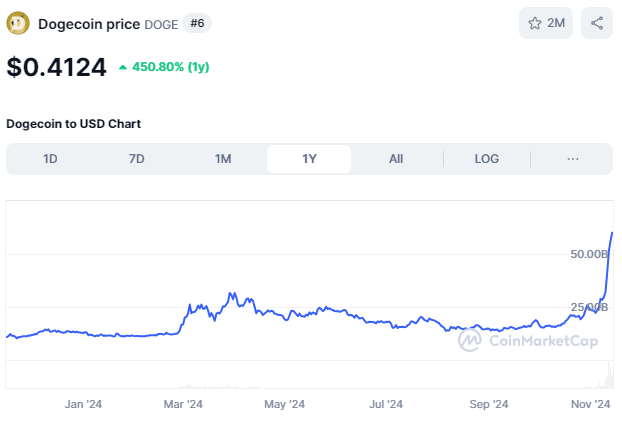Click the Jul '24 axis label
This screenshot has width=622, height=428.
pos(386,404)
